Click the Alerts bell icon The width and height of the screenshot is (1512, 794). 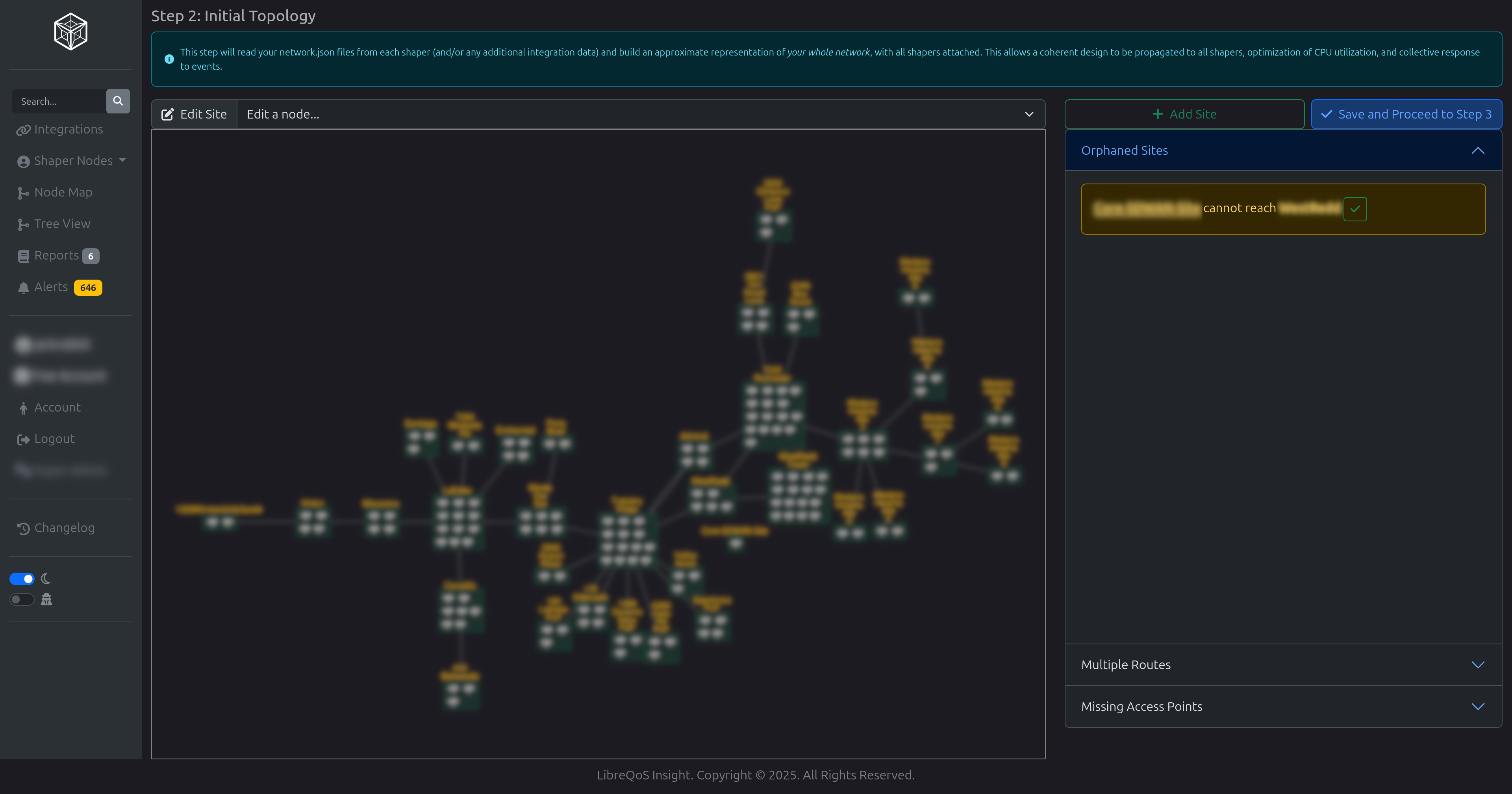click(x=24, y=288)
